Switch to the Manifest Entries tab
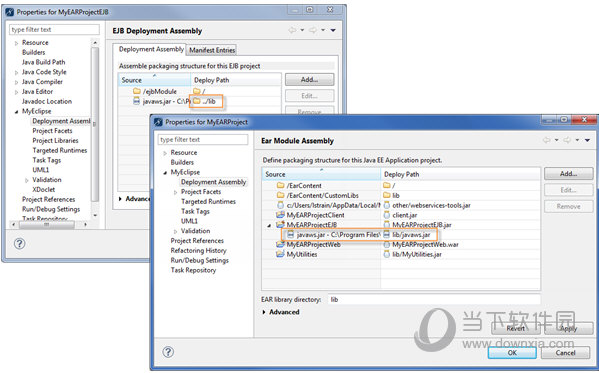This screenshot has width=599, height=373. tap(212, 50)
